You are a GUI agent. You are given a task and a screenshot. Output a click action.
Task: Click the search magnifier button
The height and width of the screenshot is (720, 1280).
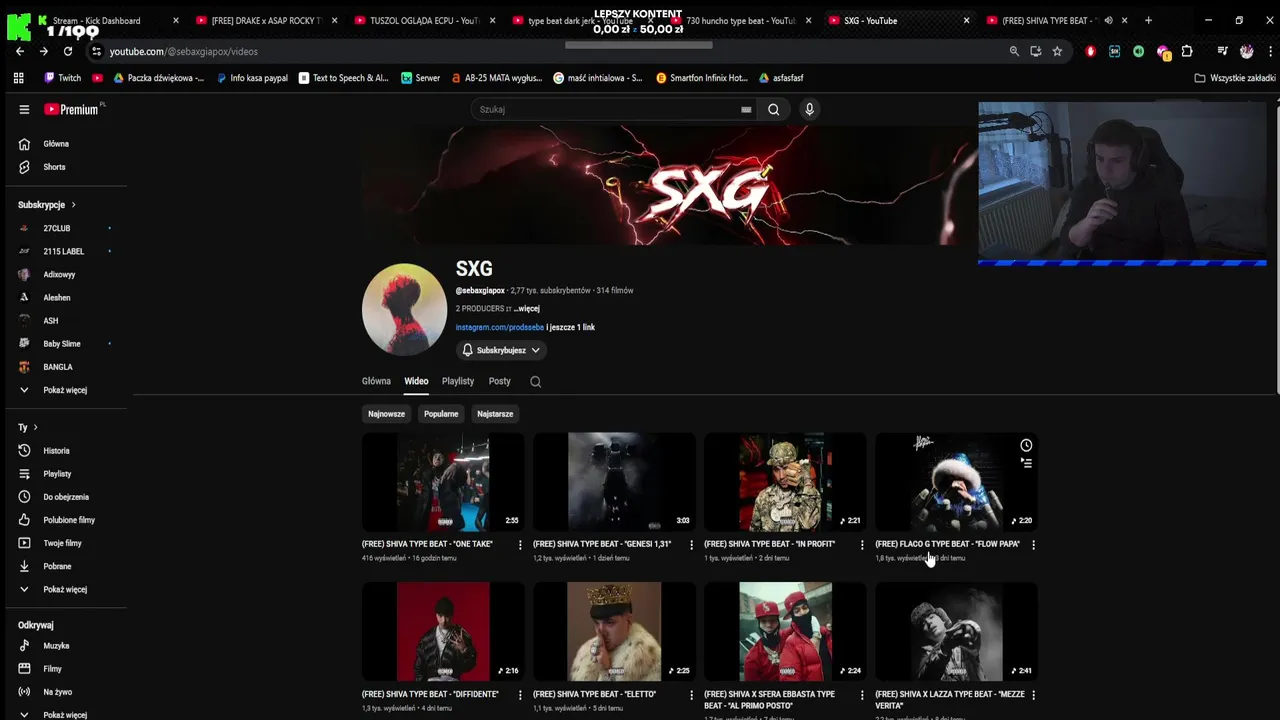[773, 110]
